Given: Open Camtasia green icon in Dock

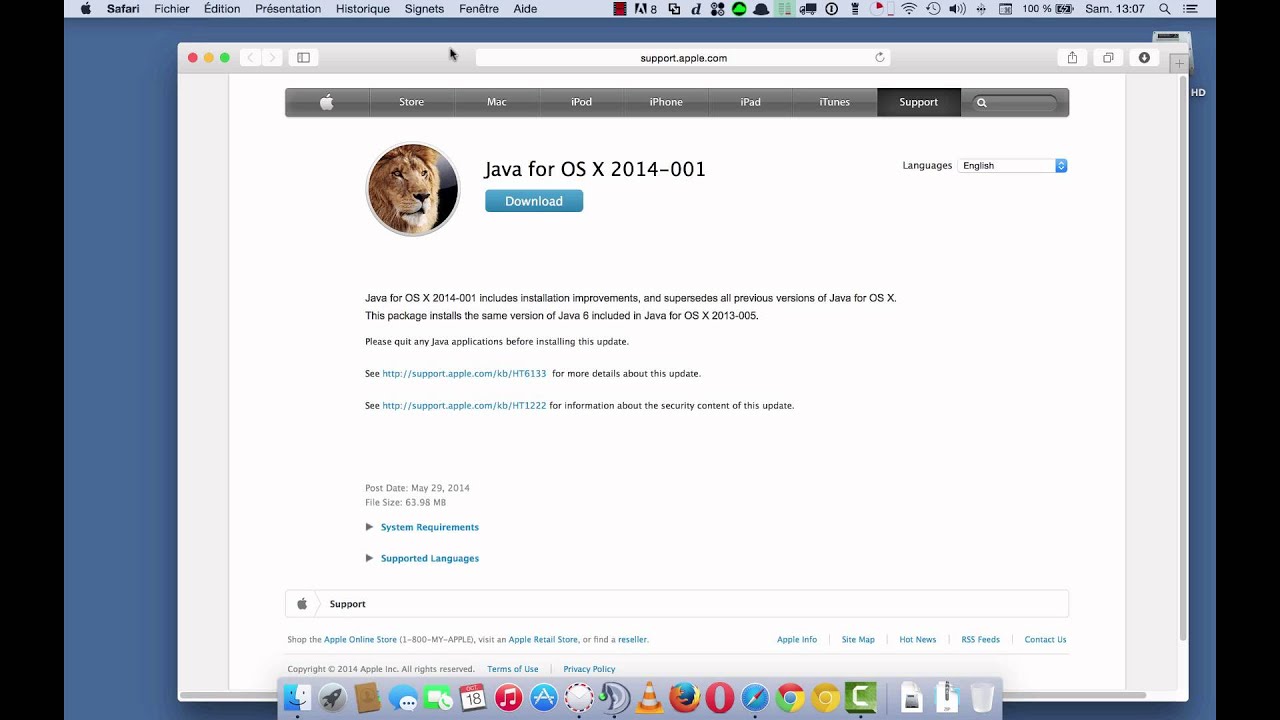Looking at the screenshot, I should (x=860, y=697).
